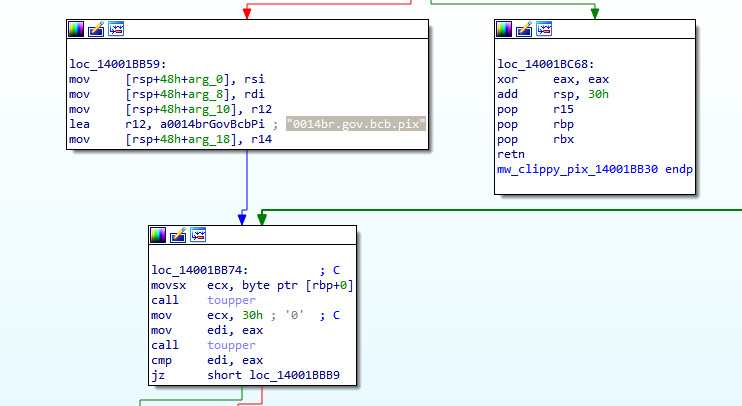The height and width of the screenshot is (406, 742).
Task: Click edit pencil icon in loc_14001BB74 block
Action: coord(178,235)
